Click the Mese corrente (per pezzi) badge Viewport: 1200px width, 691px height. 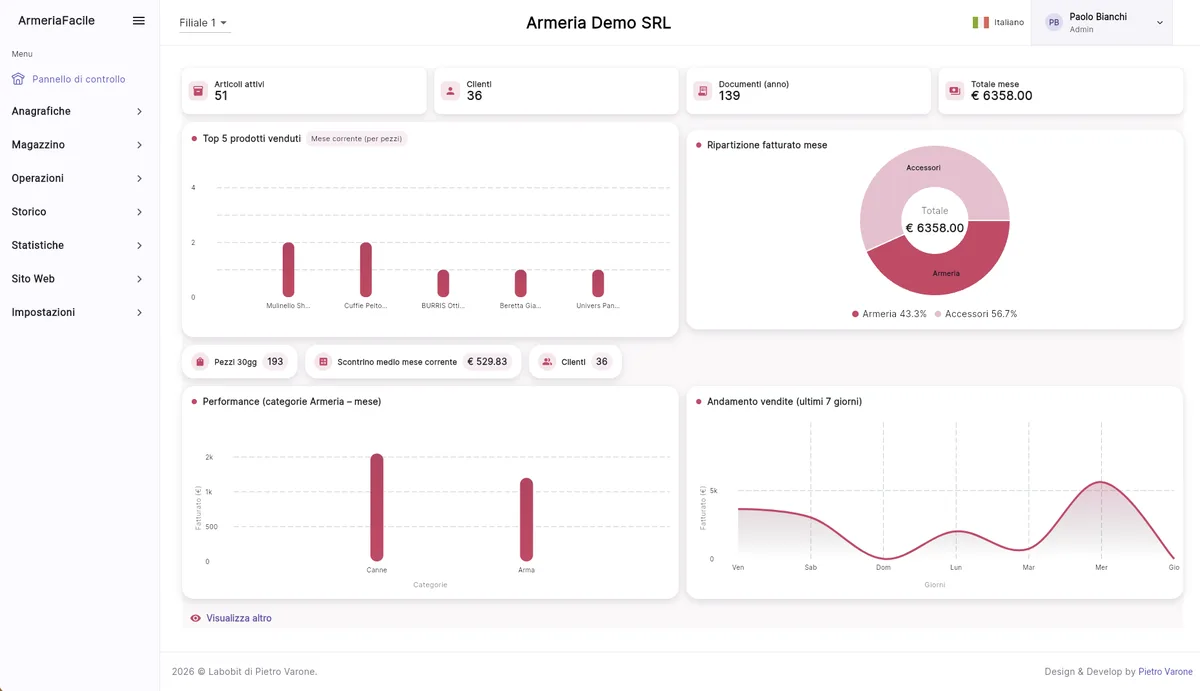click(x=357, y=139)
